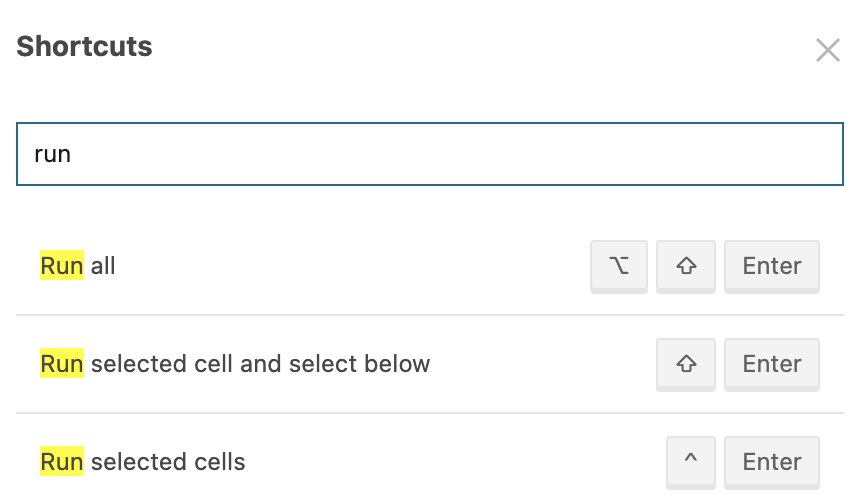Image resolution: width=860 pixels, height=504 pixels.
Task: Click the Control caret icon for Run selected cells
Action: 691,462
